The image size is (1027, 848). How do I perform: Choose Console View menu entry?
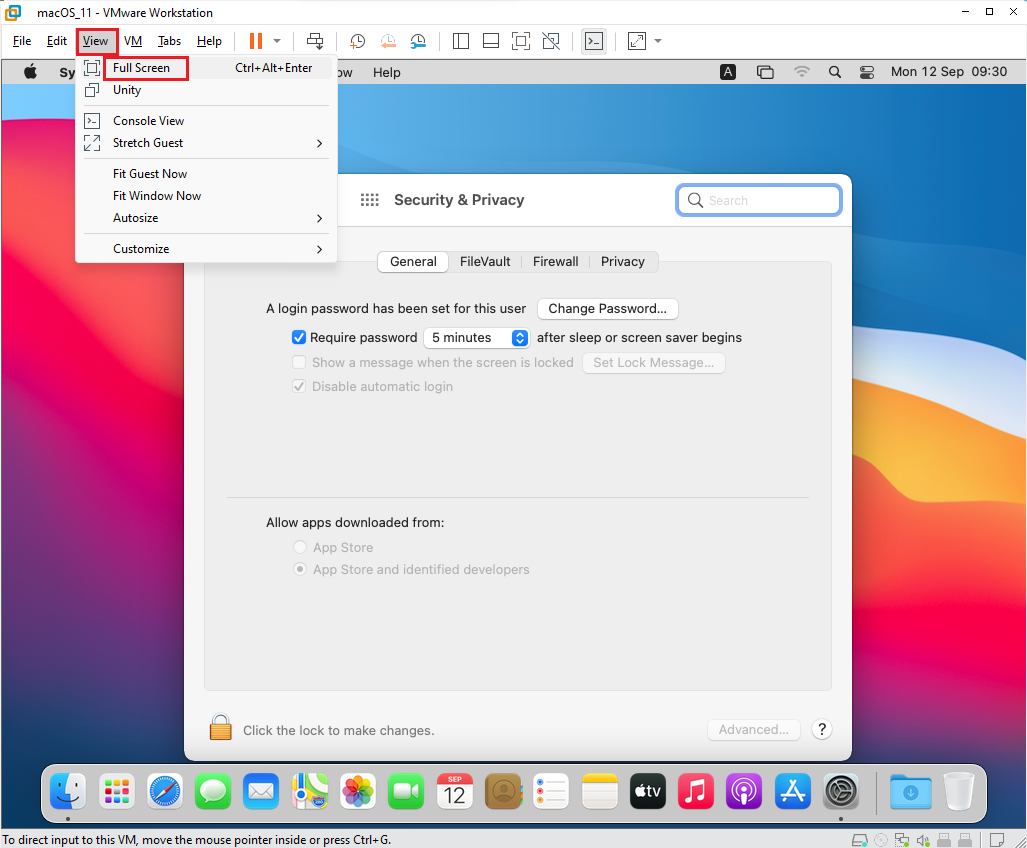204,121
